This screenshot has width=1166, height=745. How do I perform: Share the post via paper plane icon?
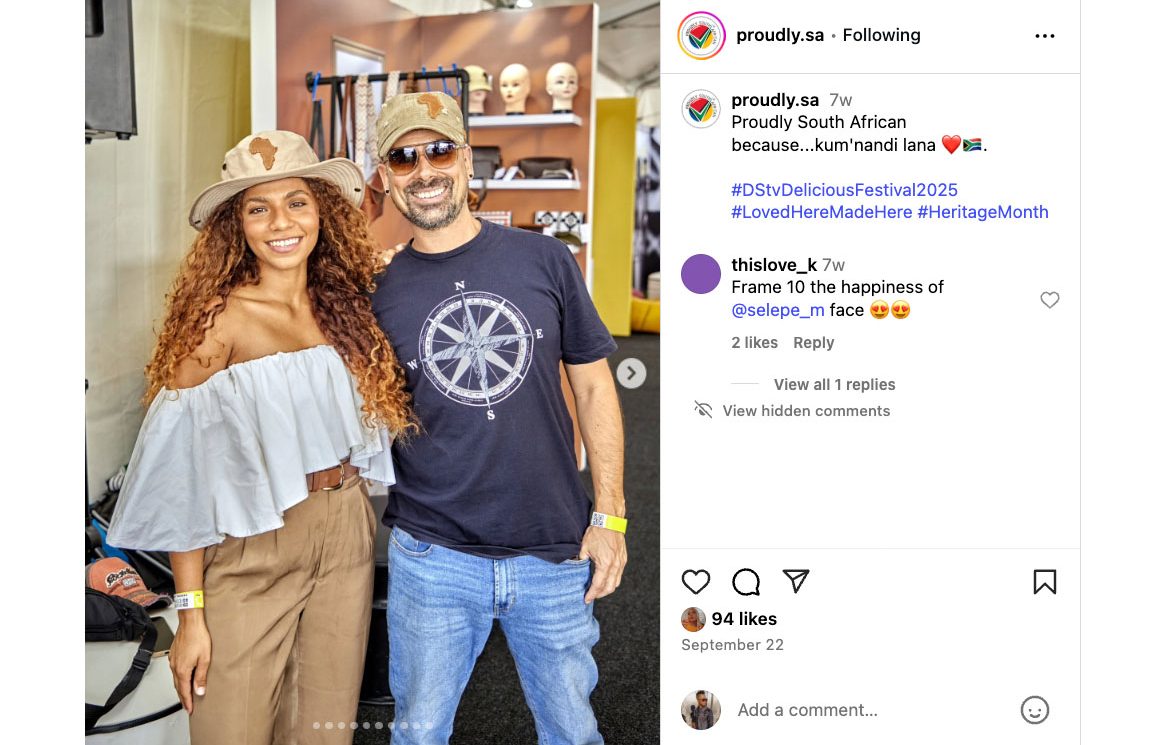click(796, 581)
